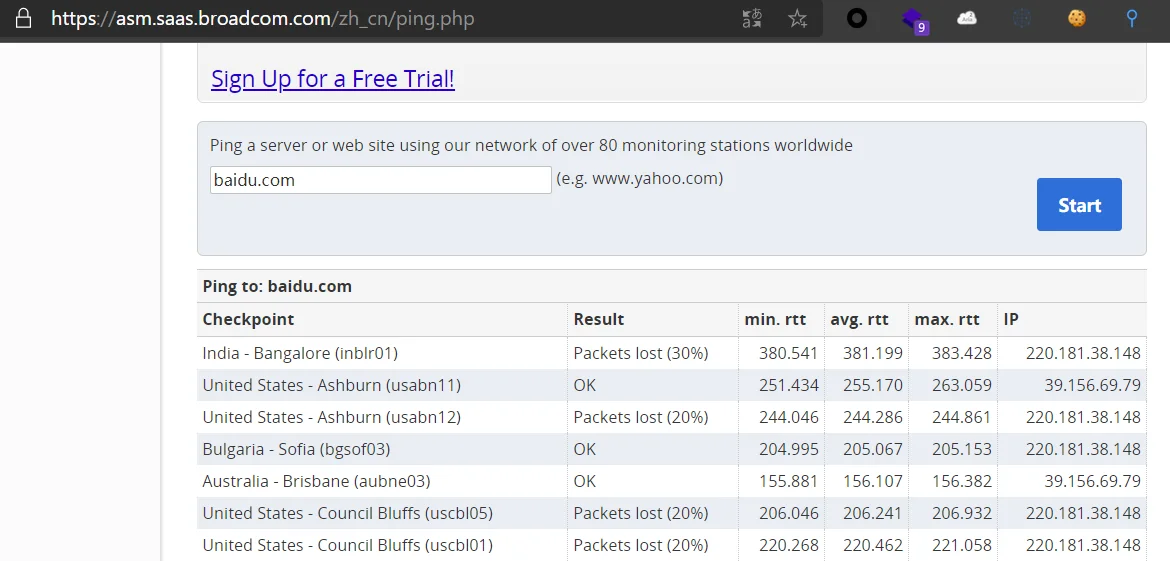
Task: Click the OK result for usabn11
Action: coord(585,386)
